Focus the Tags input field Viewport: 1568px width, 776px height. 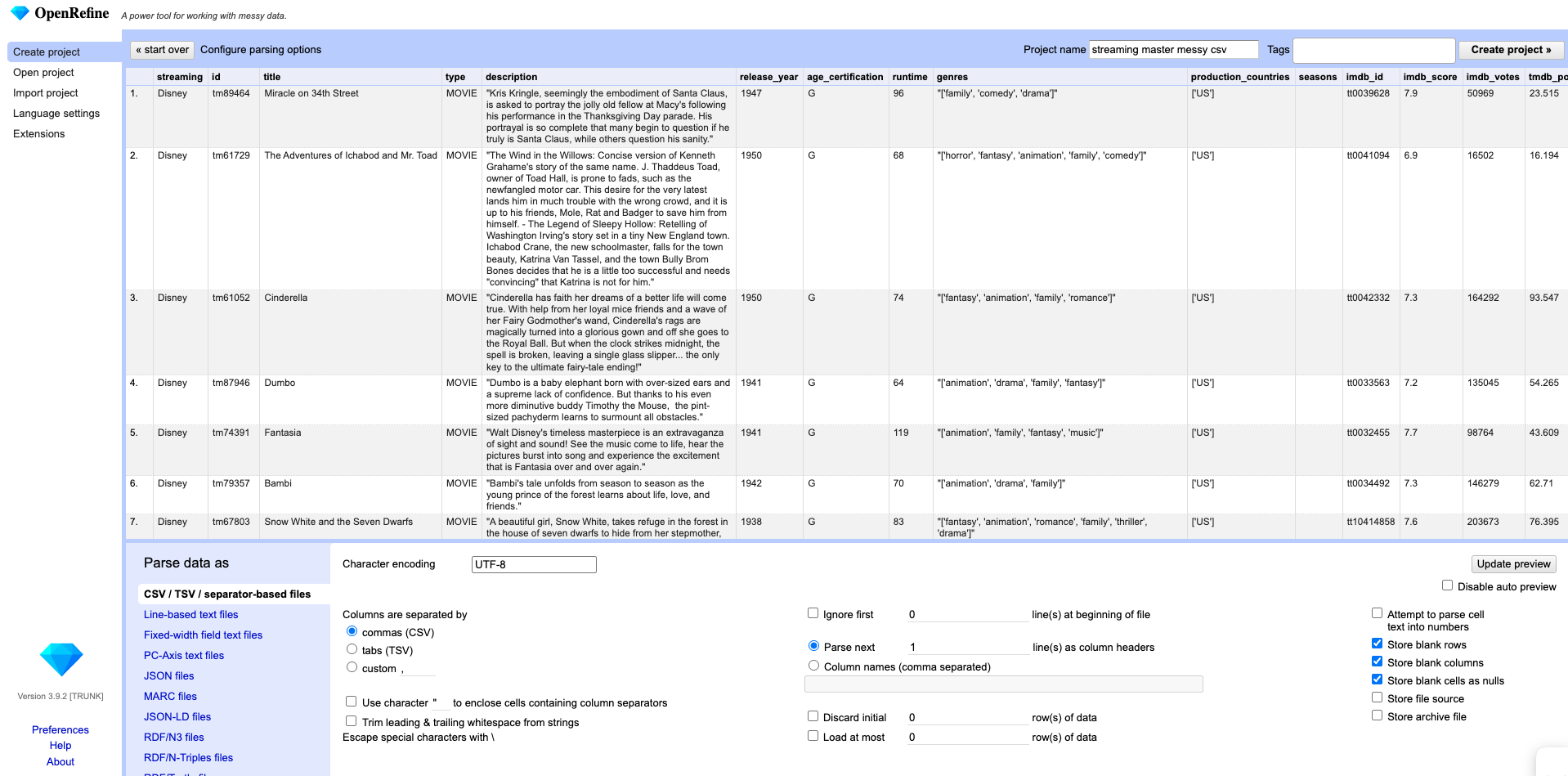coord(1373,50)
